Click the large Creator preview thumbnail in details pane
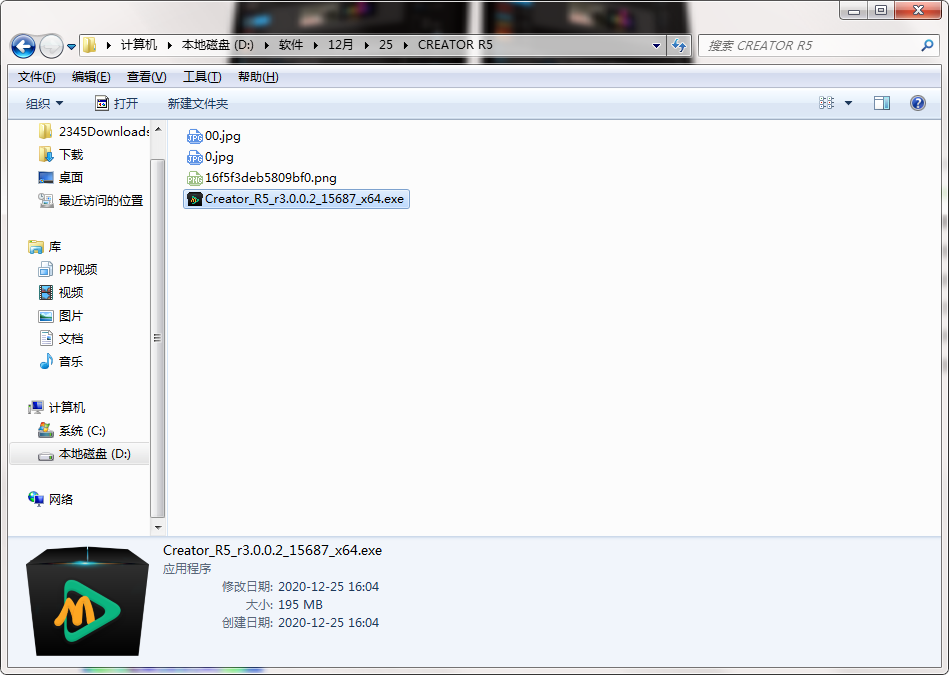The height and width of the screenshot is (675, 949). (x=87, y=601)
